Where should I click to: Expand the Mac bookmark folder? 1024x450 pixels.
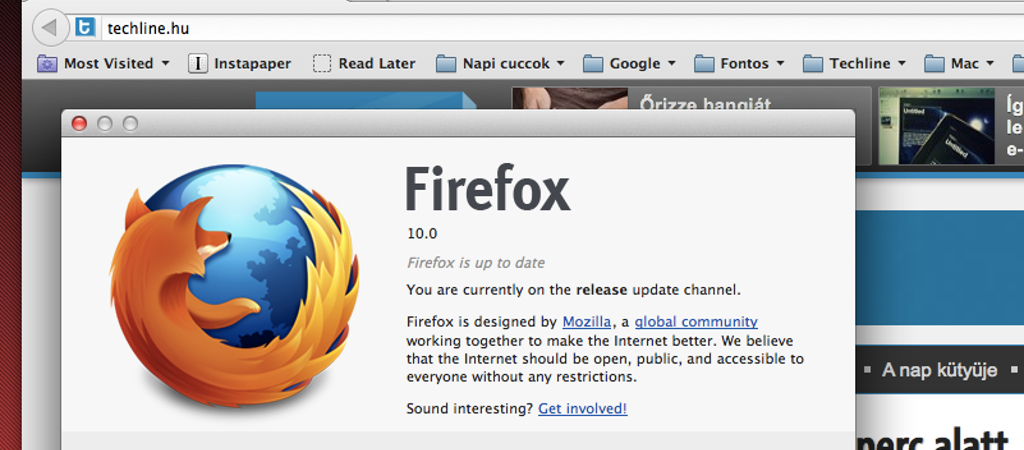pos(959,63)
